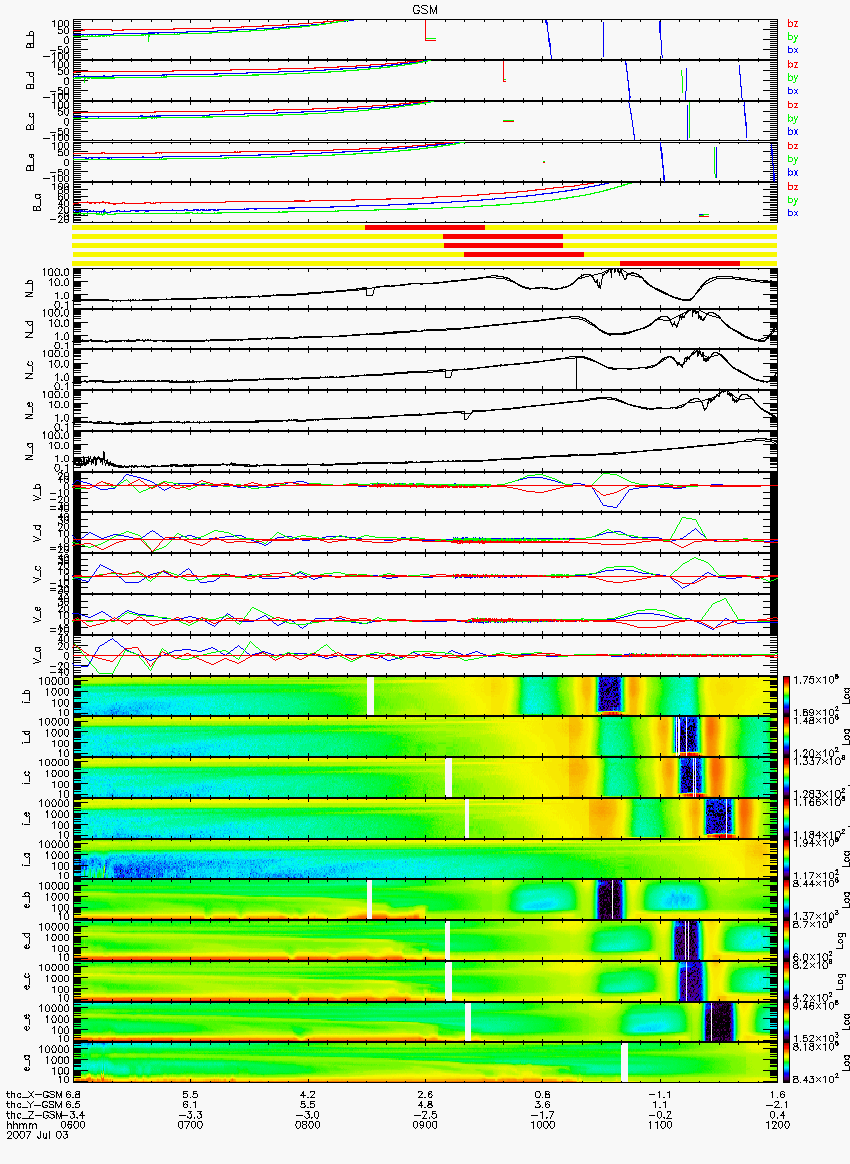Click the e_d spectrogram axis label
The width and height of the screenshot is (850, 1164).
point(26,941)
